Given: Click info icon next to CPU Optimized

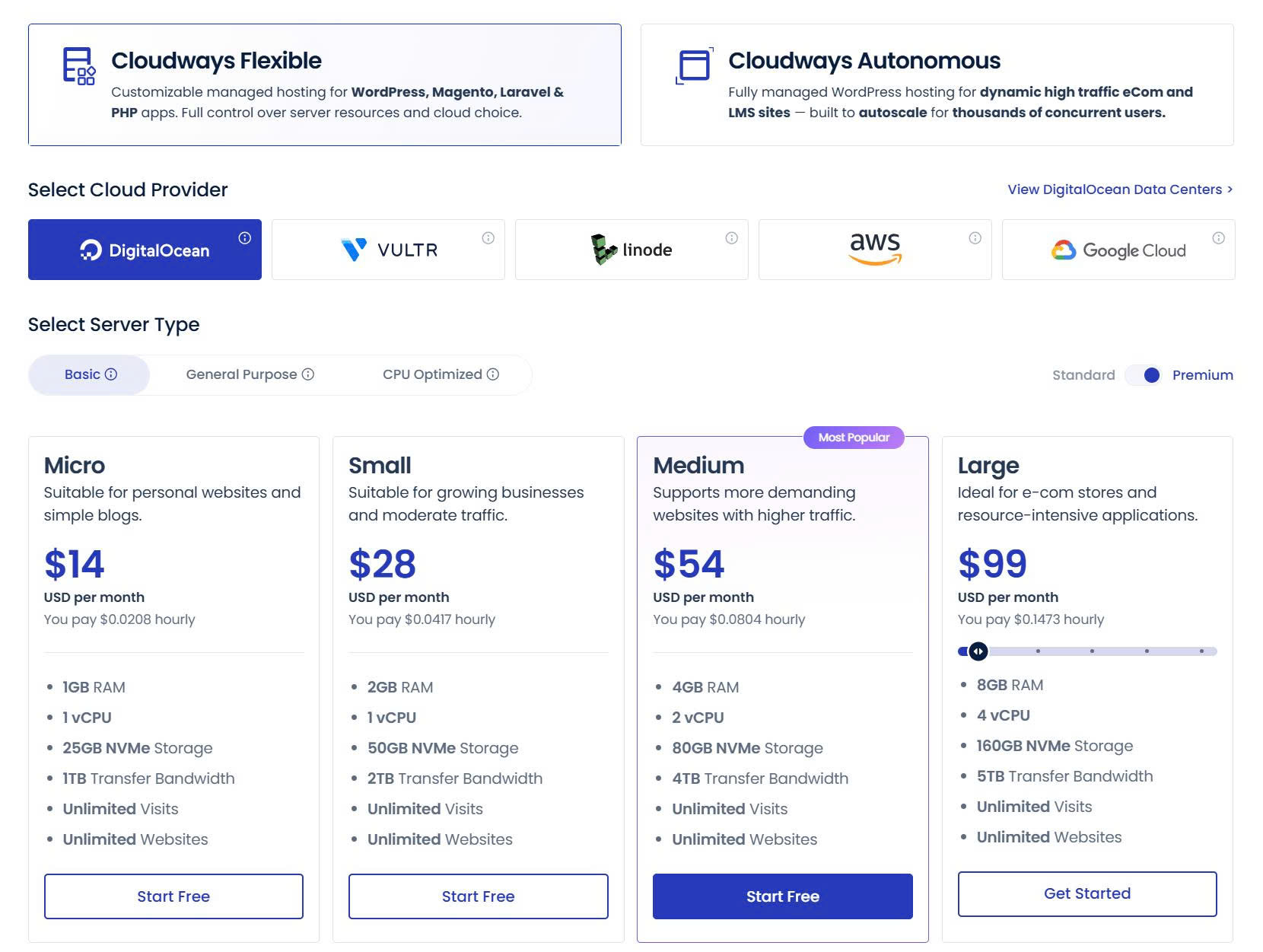Looking at the screenshot, I should pos(493,374).
